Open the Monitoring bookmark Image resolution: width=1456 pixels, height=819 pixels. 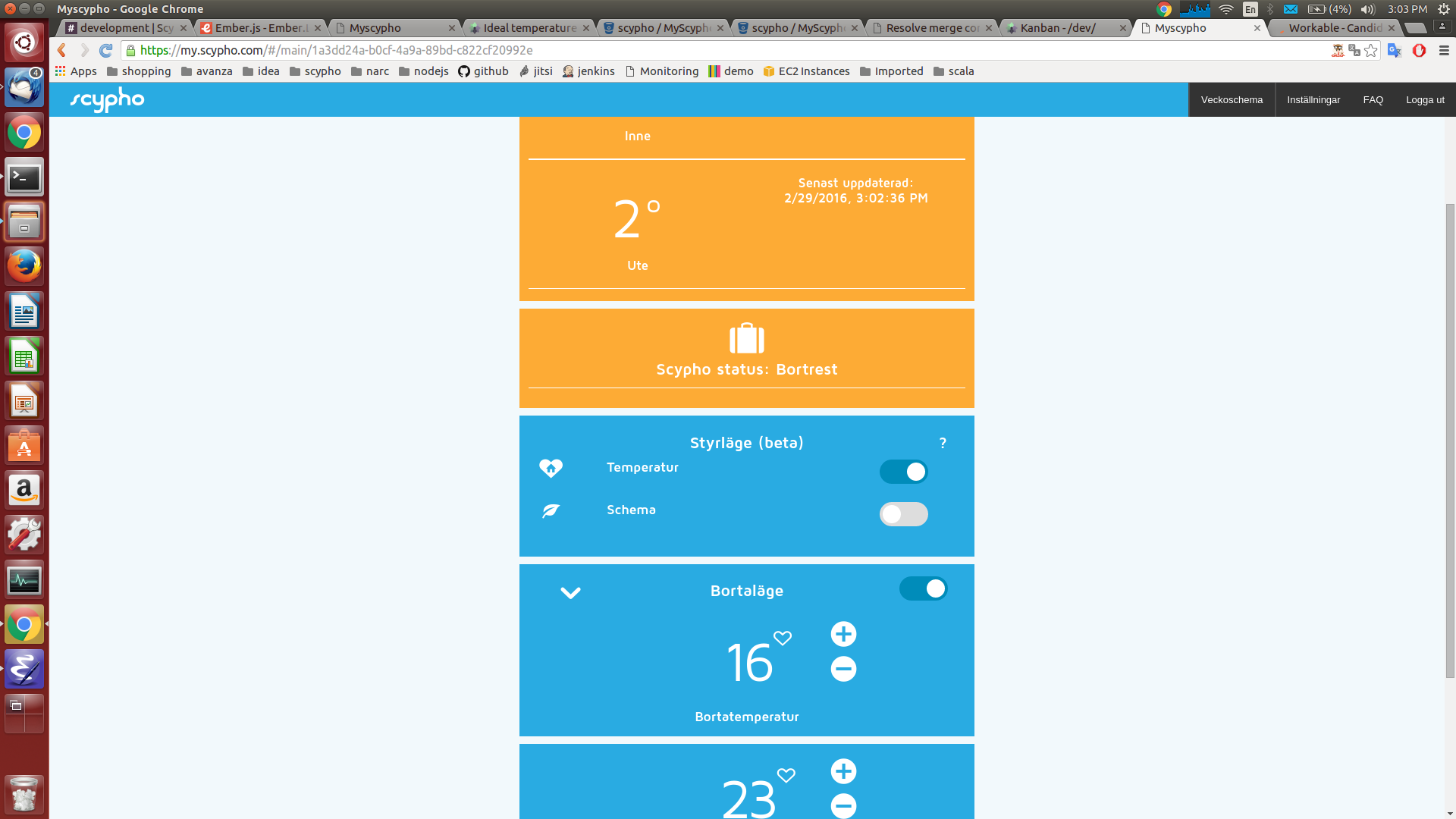662,71
